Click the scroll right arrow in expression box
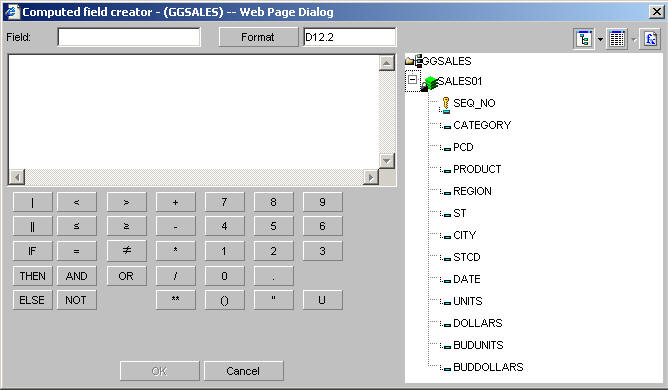This screenshot has height=390, width=668. pos(371,177)
